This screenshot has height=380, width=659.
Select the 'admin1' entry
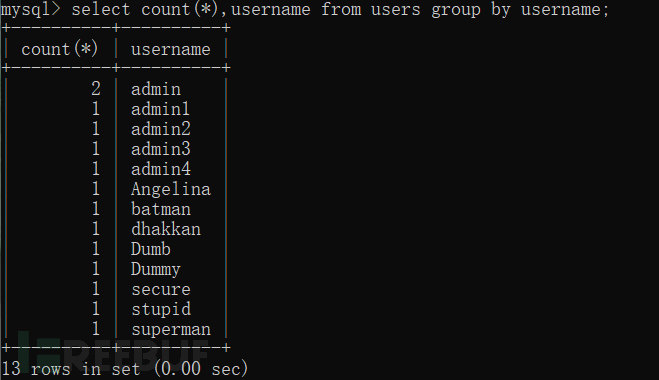click(161, 109)
